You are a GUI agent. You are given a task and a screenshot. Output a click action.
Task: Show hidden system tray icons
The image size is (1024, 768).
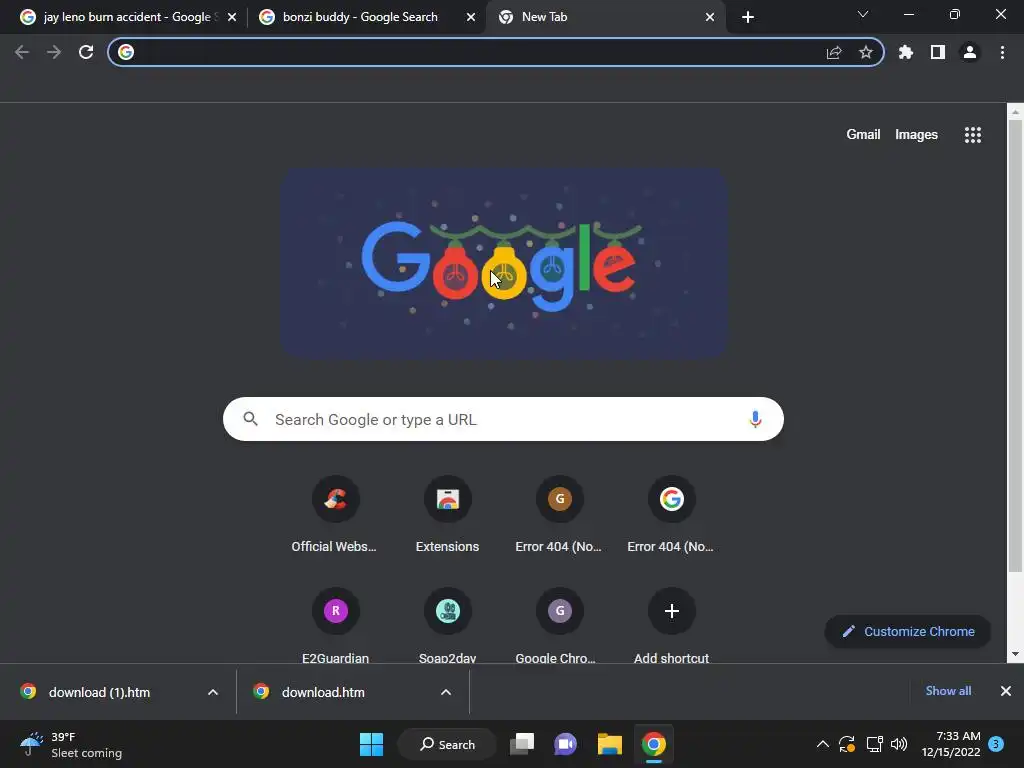823,744
